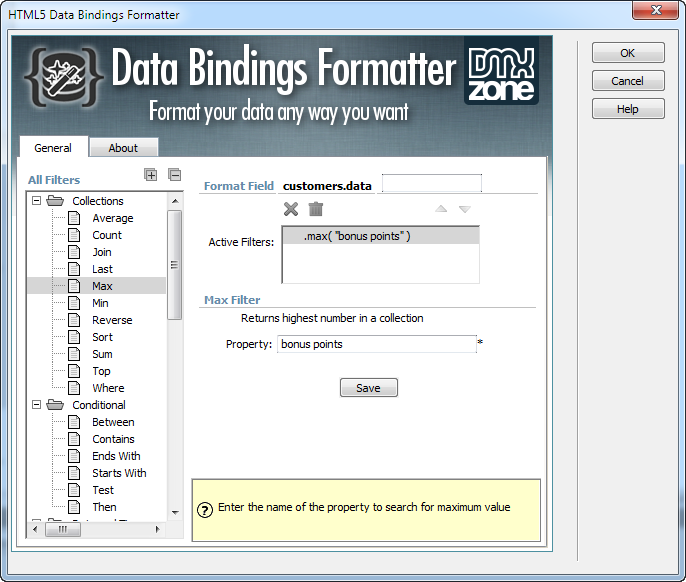Click the Collections folder icon
The width and height of the screenshot is (686, 582).
(55, 201)
